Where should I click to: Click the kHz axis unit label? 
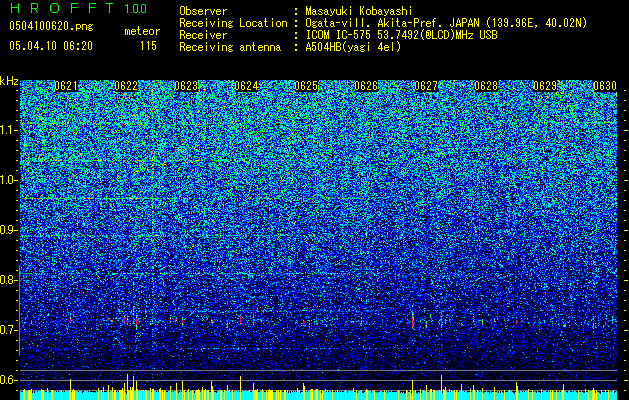click(9, 81)
